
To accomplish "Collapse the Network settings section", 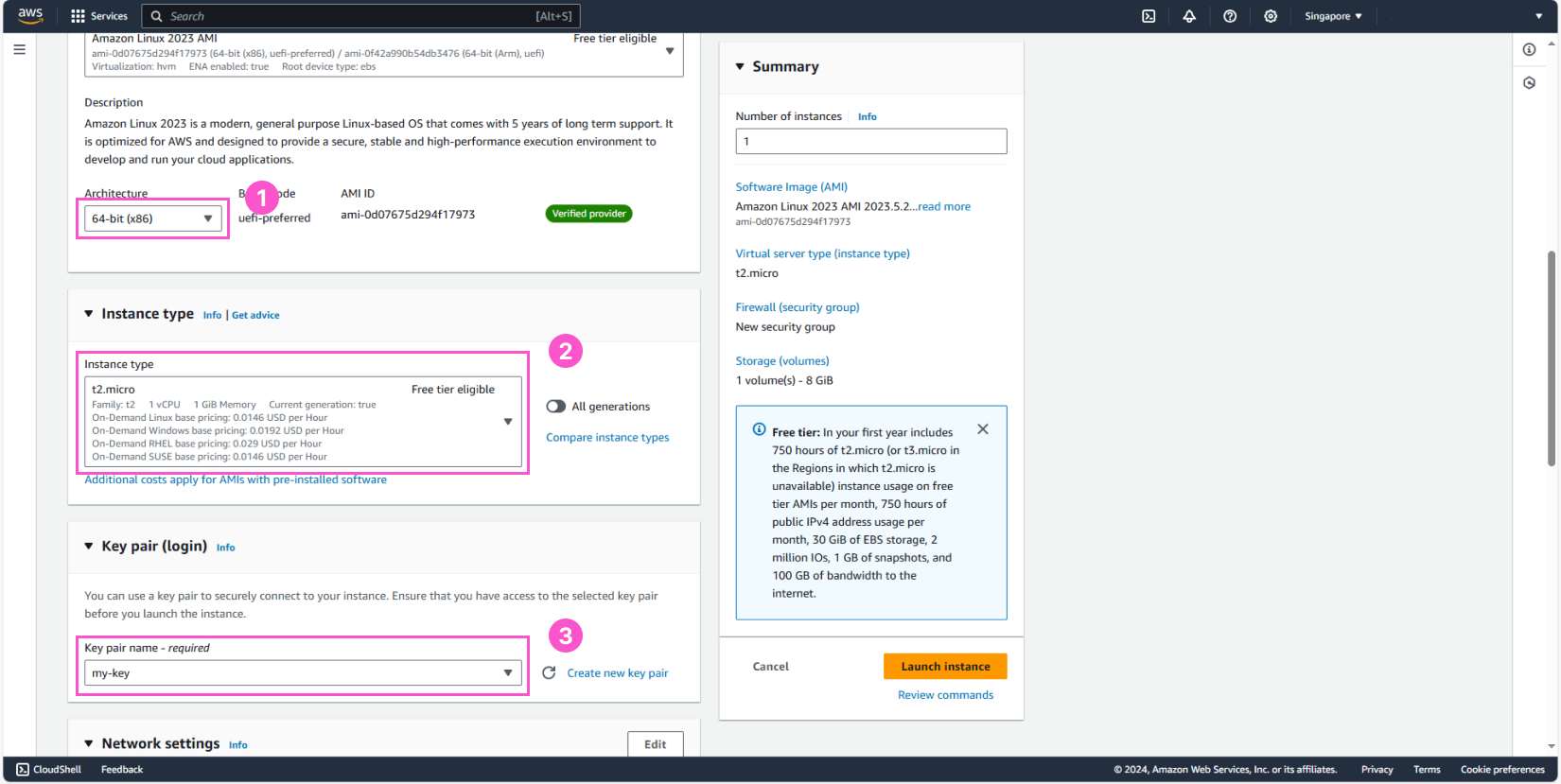I will (x=89, y=743).
